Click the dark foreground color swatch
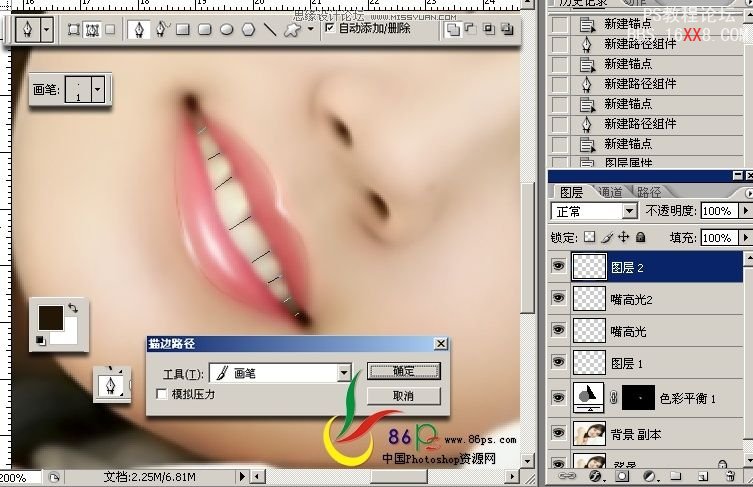 [46, 317]
